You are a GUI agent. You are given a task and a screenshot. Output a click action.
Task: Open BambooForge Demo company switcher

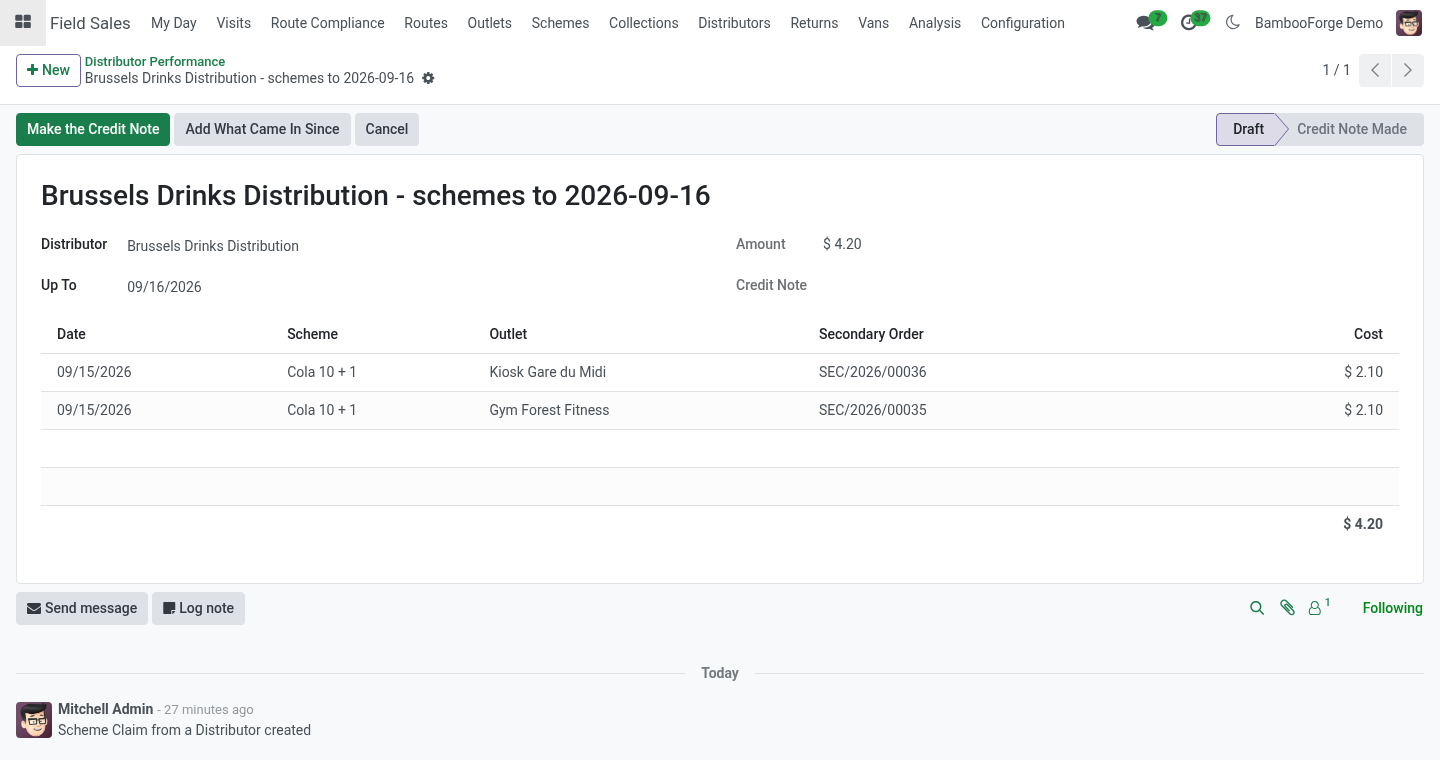[x=1319, y=23]
